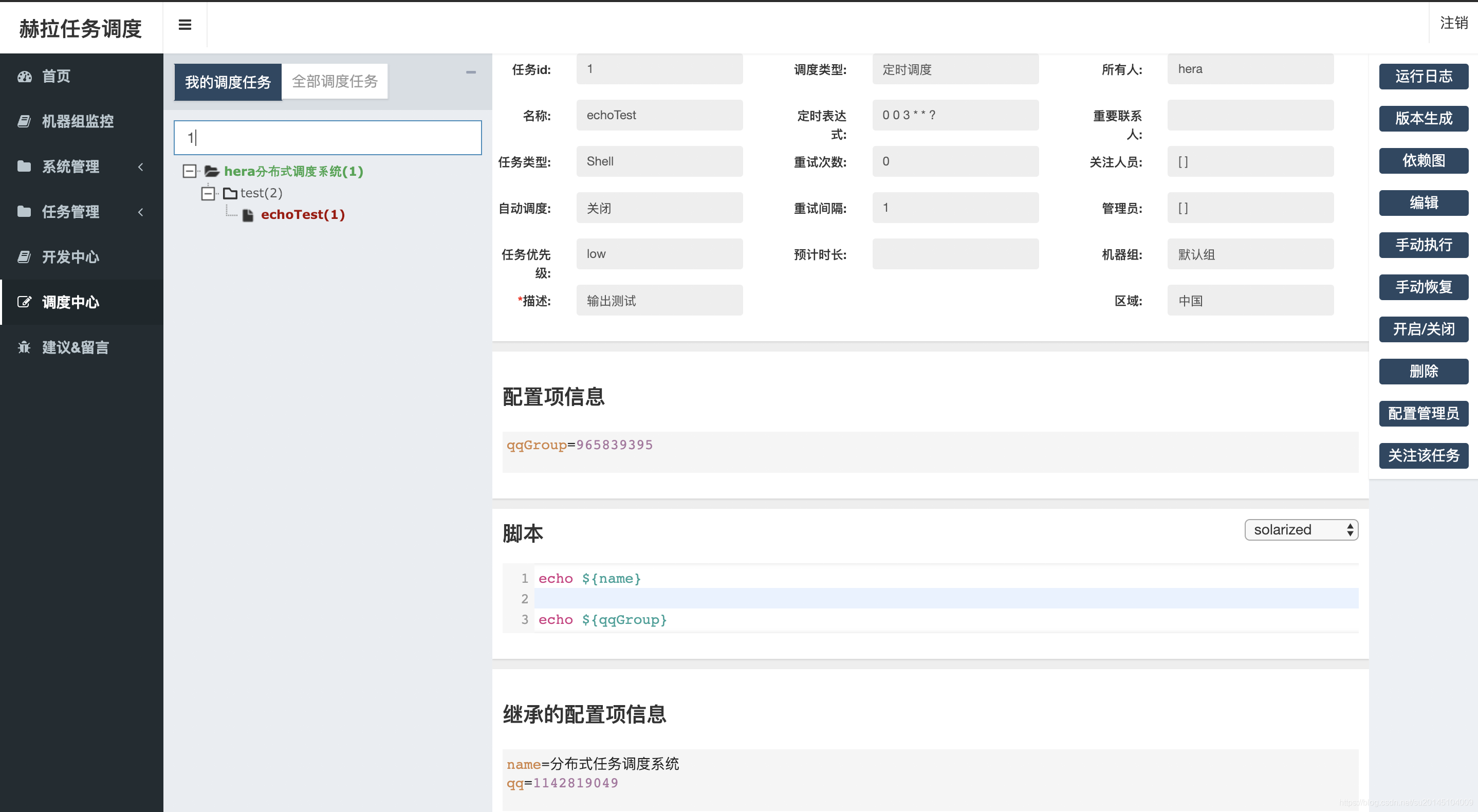The width and height of the screenshot is (1478, 812).
Task: Click the echoTest file icon in tree
Action: click(x=248, y=215)
